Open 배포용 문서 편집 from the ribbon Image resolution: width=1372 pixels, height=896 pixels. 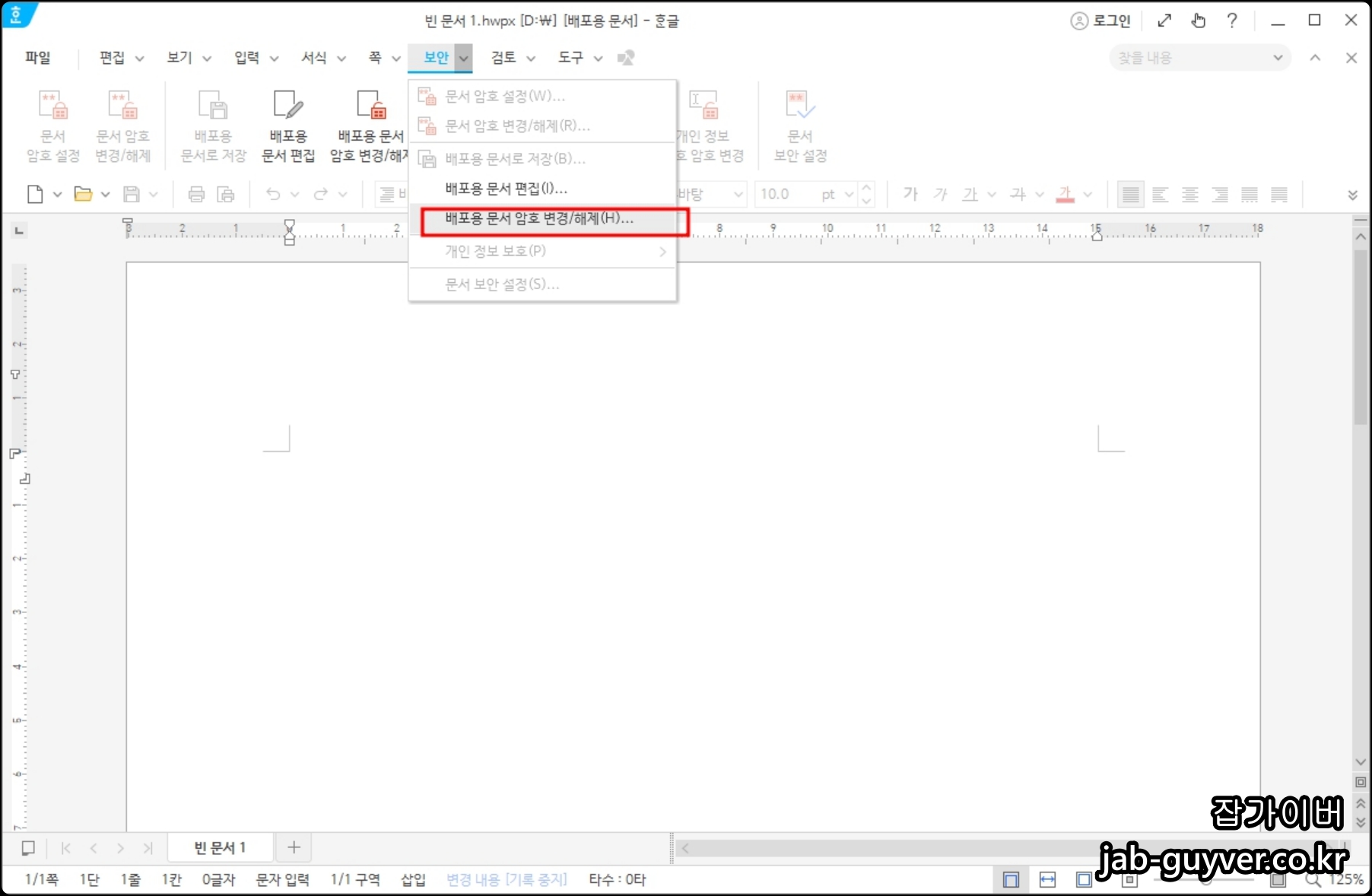[x=288, y=126]
